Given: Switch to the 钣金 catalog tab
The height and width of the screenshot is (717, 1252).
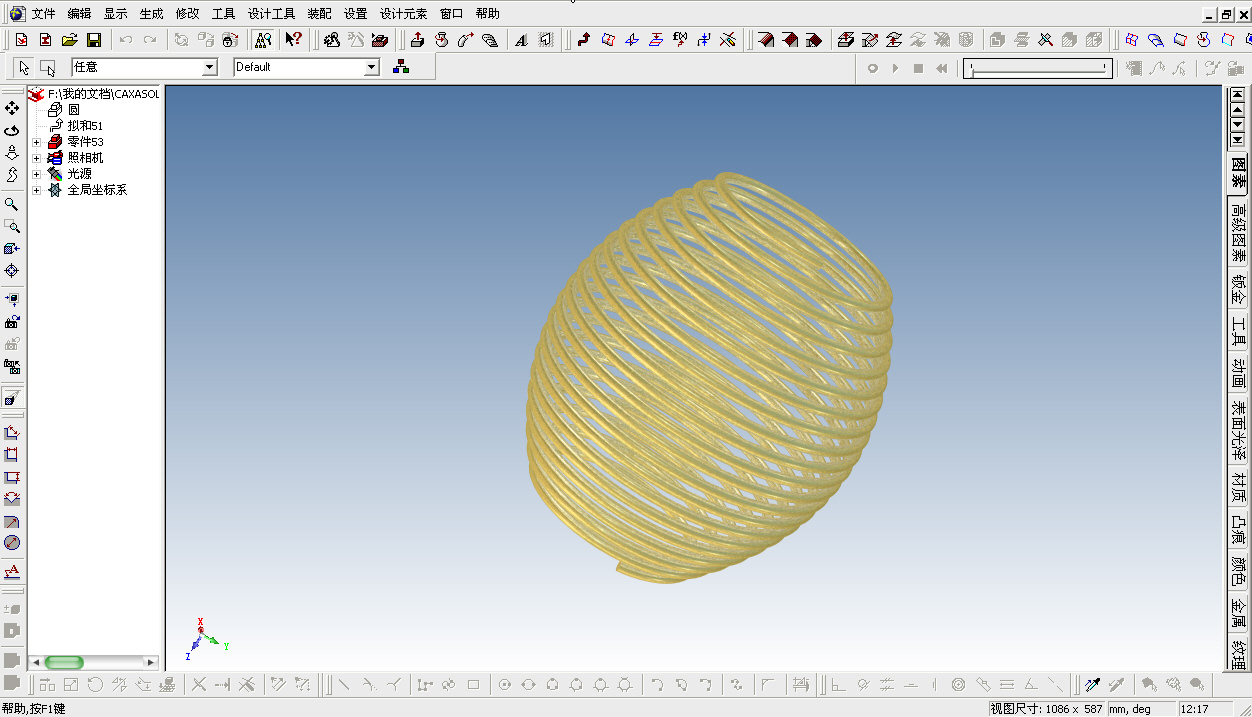Looking at the screenshot, I should (x=1239, y=290).
